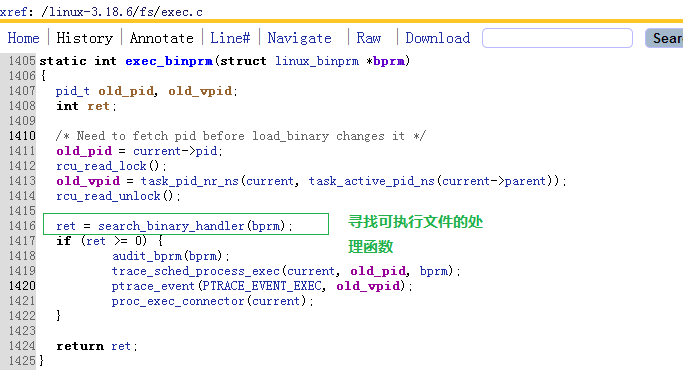Open the pid_t type link
The width and height of the screenshot is (683, 370).
[x=73, y=91]
